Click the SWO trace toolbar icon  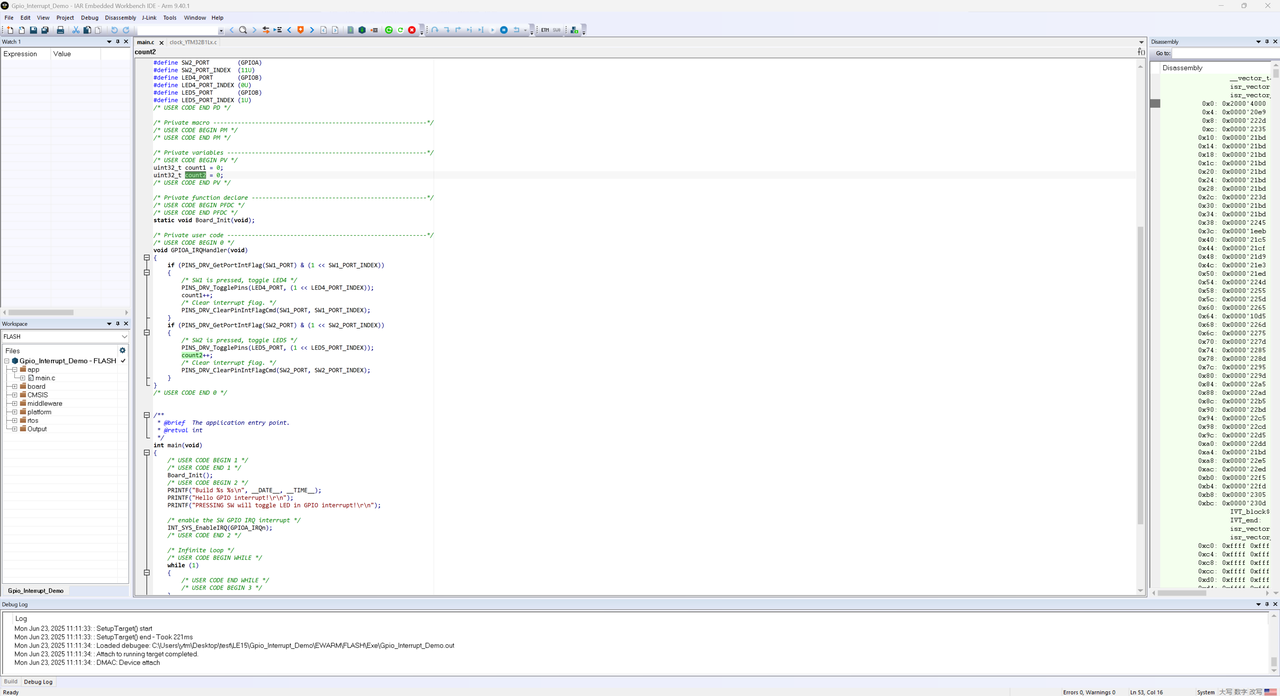pos(557,30)
